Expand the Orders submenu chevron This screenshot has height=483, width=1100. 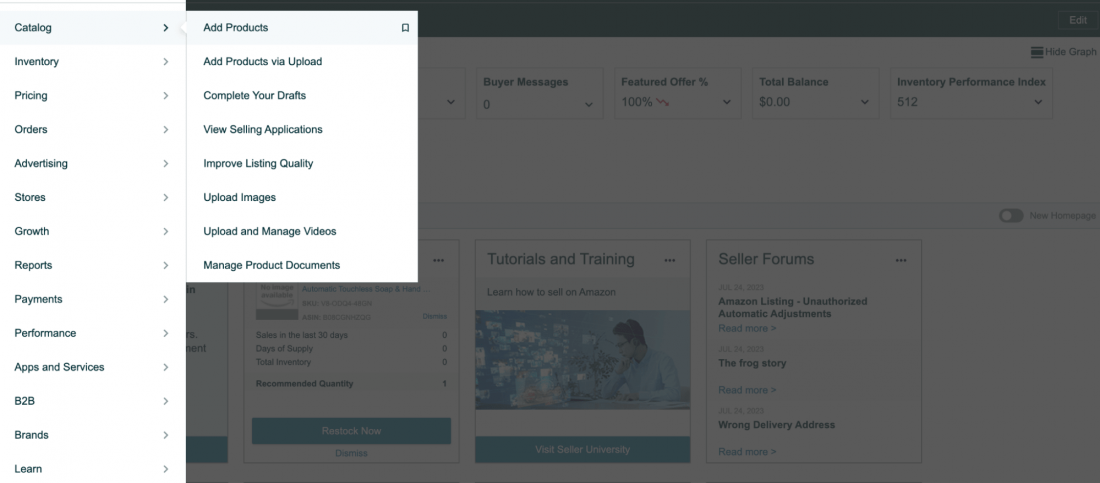coord(166,130)
